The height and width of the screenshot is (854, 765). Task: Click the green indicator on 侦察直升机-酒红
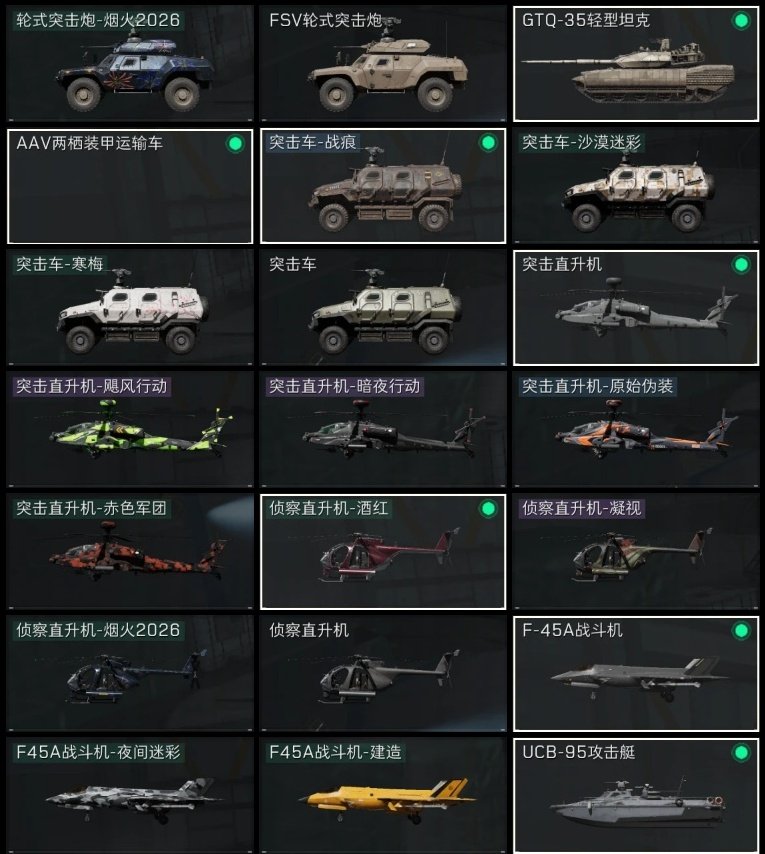click(488, 509)
